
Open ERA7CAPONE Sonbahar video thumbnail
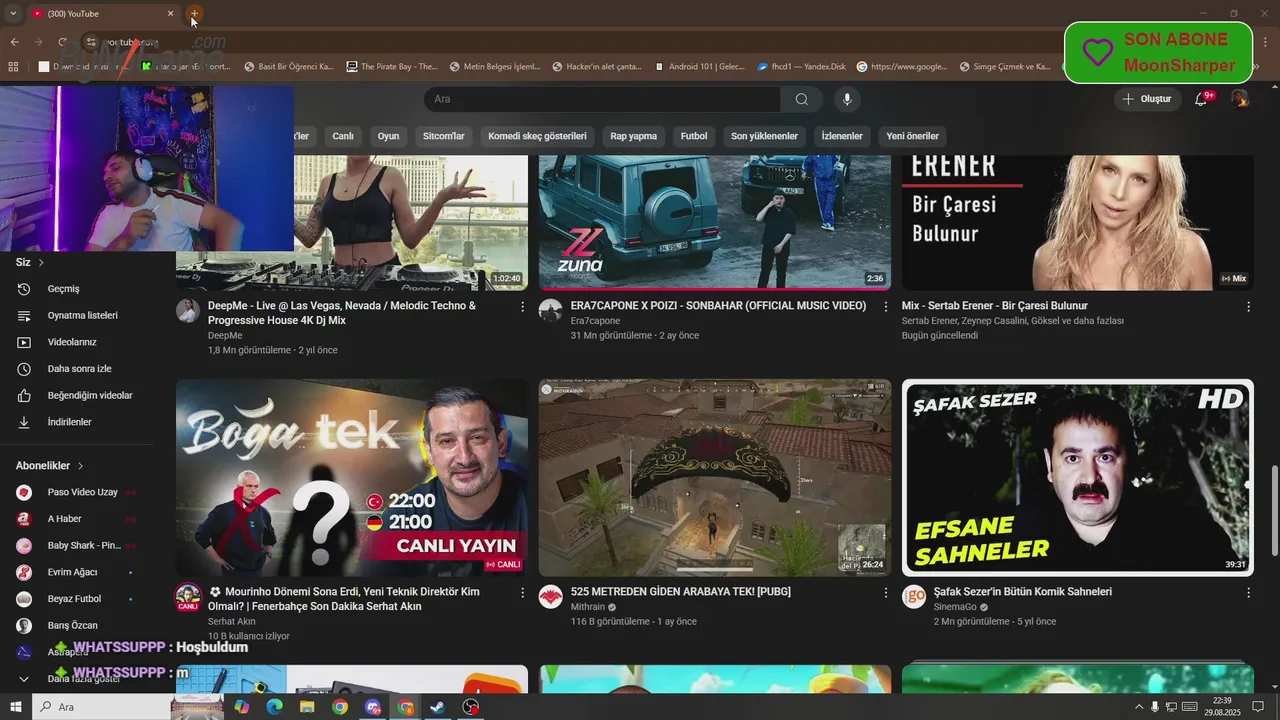pos(715,222)
